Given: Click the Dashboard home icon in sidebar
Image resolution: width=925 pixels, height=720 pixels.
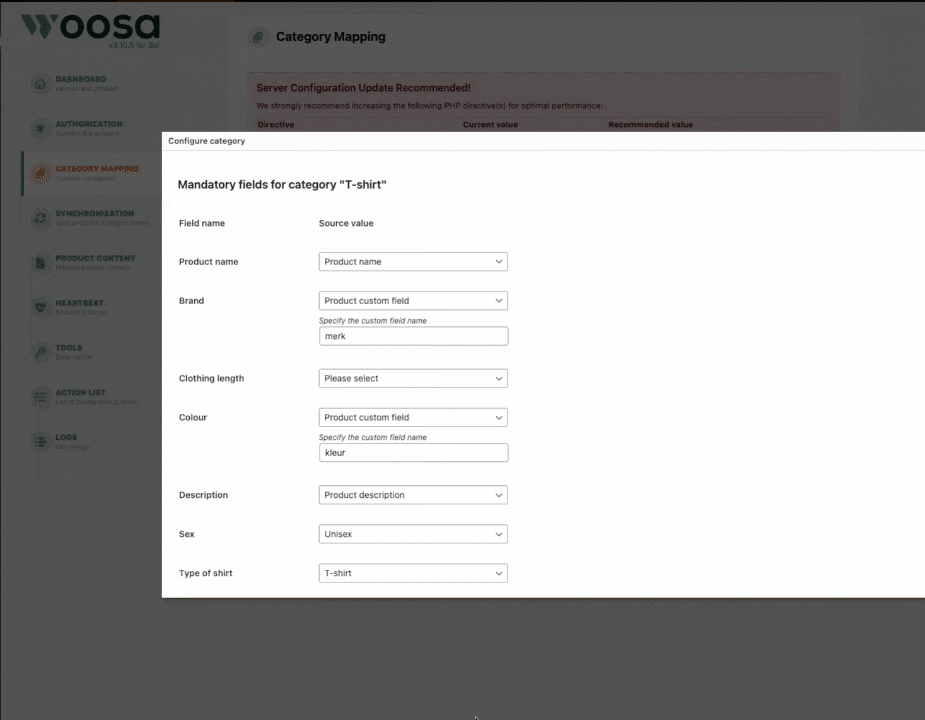Looking at the screenshot, I should [x=40, y=83].
